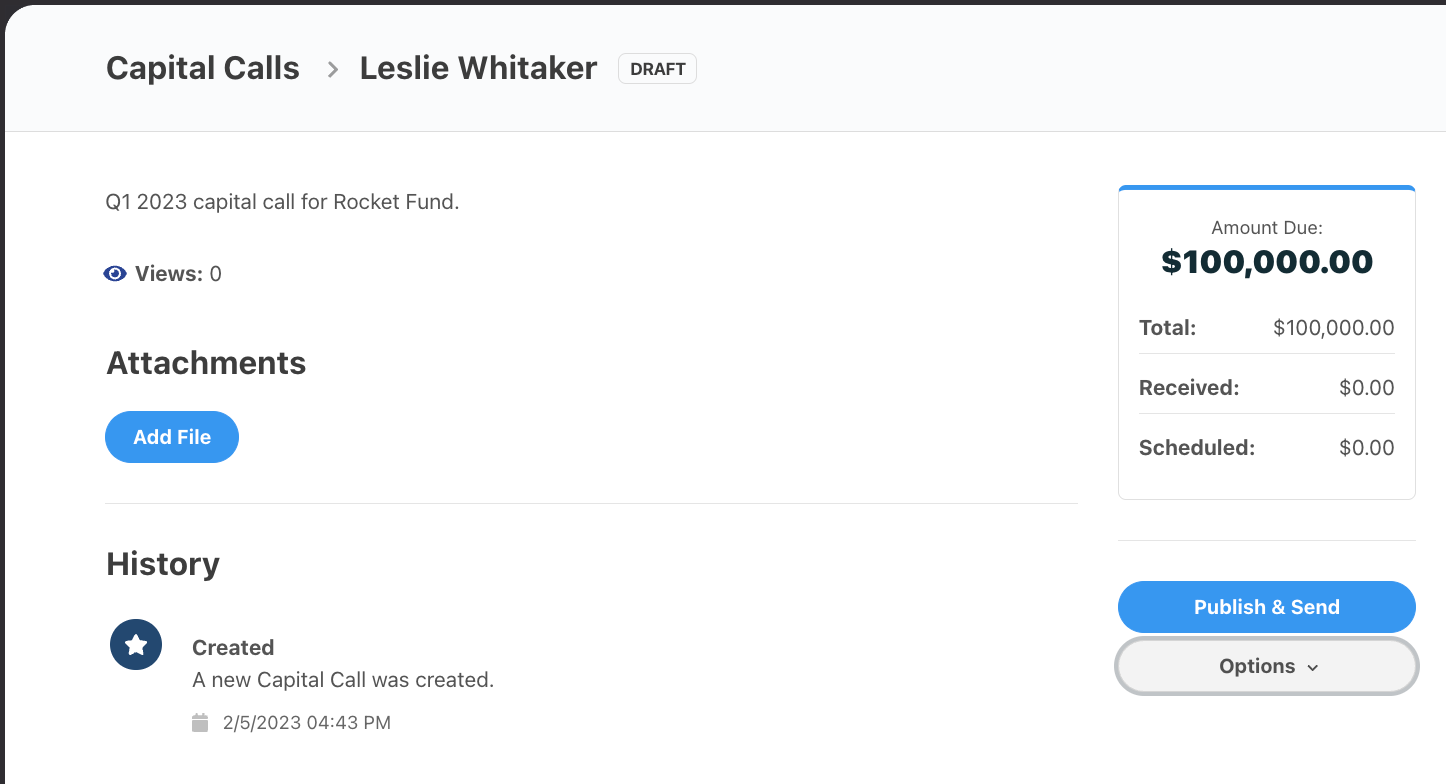
Task: Select the Scheduled amount row
Action: click(x=1266, y=448)
